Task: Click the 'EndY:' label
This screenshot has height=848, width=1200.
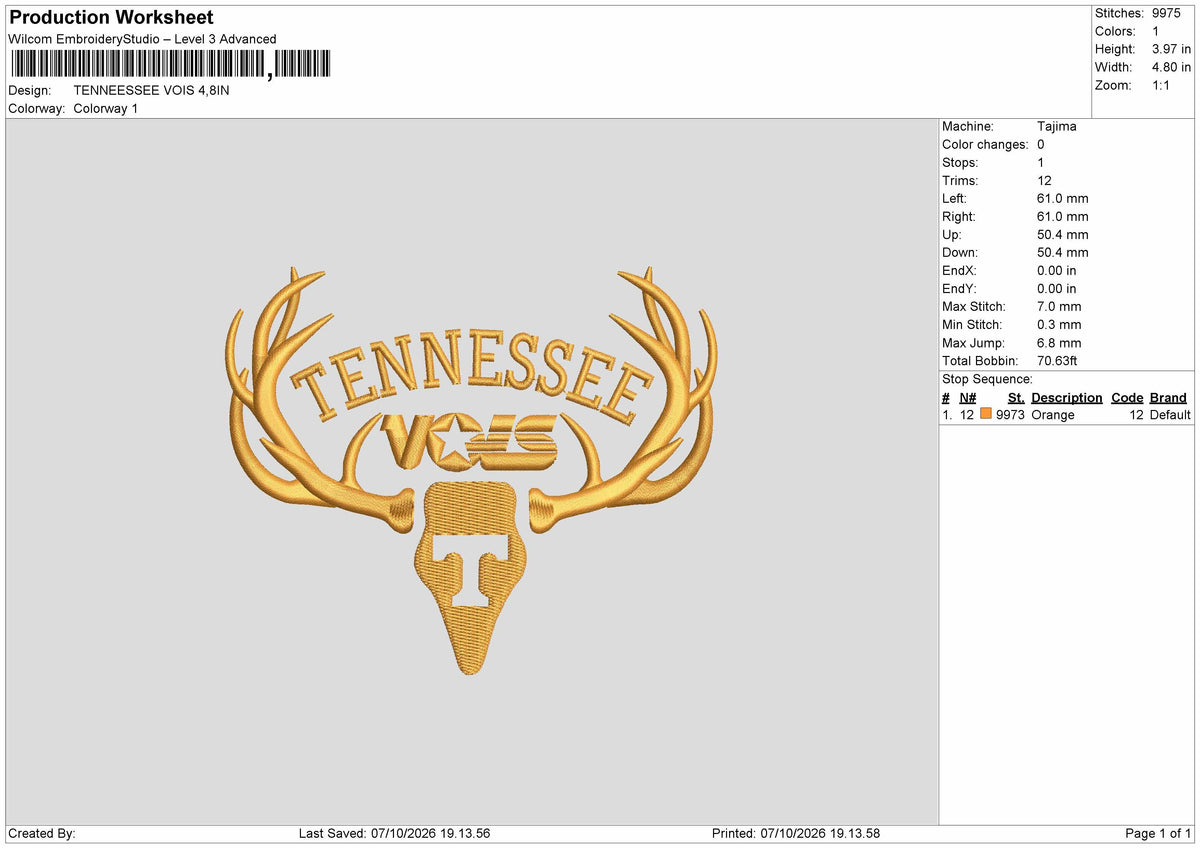Action: (959, 289)
